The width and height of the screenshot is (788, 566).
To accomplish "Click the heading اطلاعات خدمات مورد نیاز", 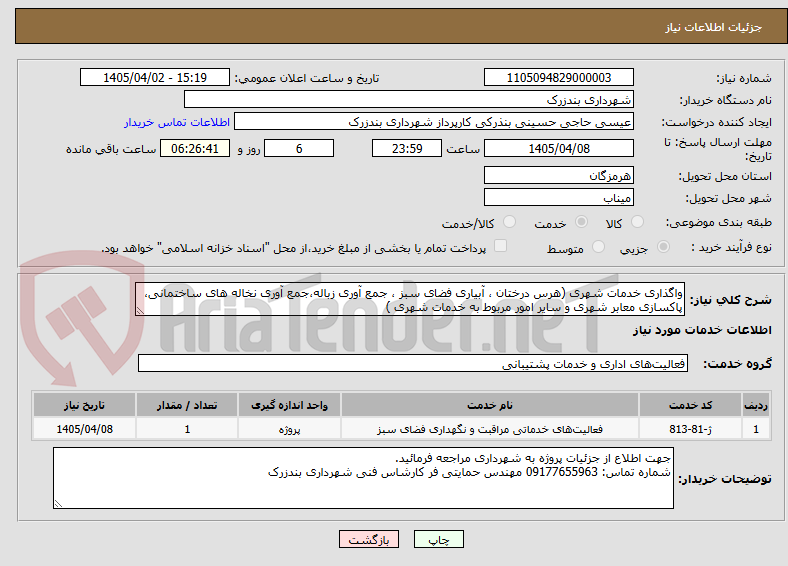I will [x=702, y=330].
